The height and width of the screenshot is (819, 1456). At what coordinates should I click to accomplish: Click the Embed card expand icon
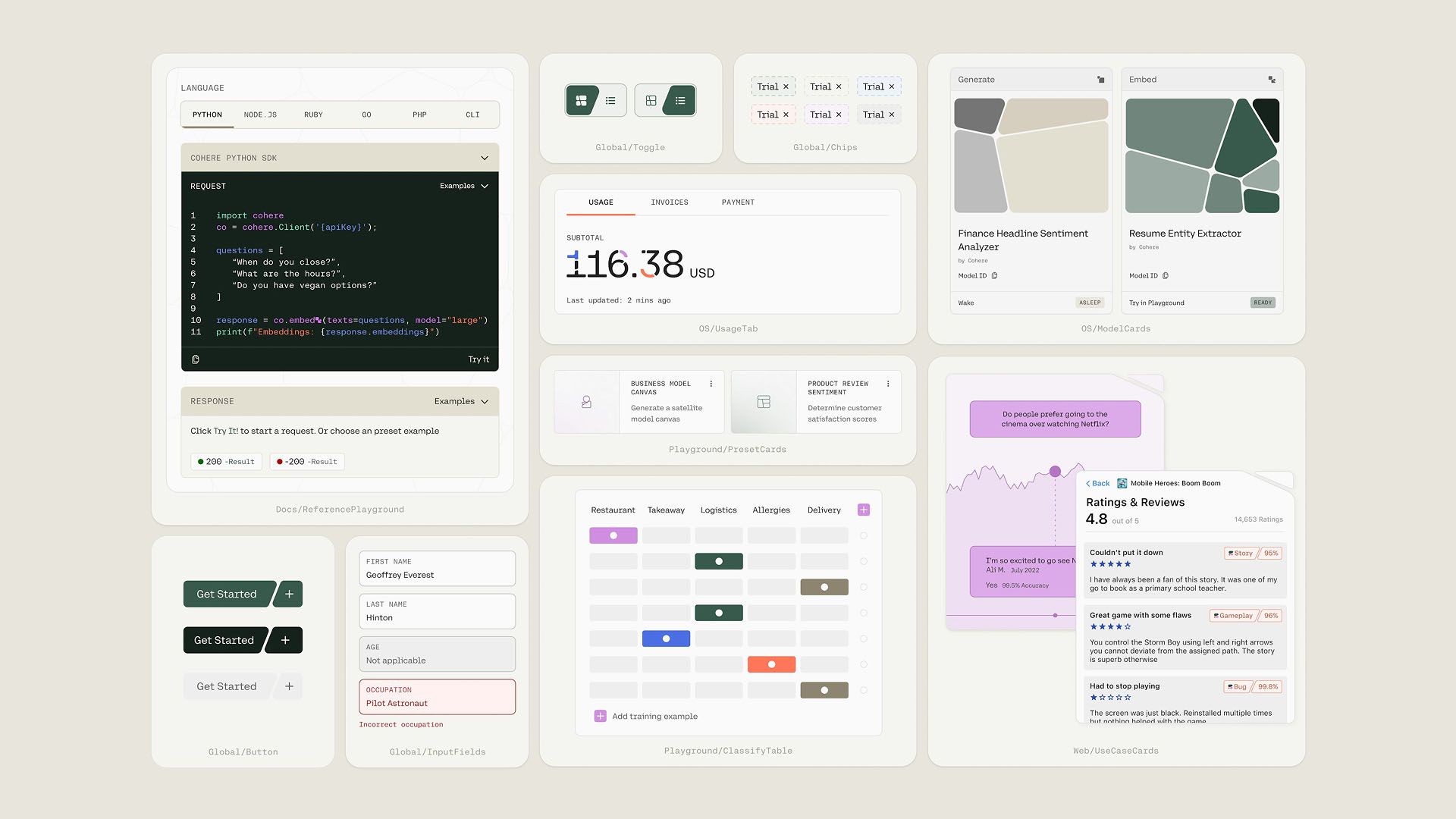click(1272, 80)
